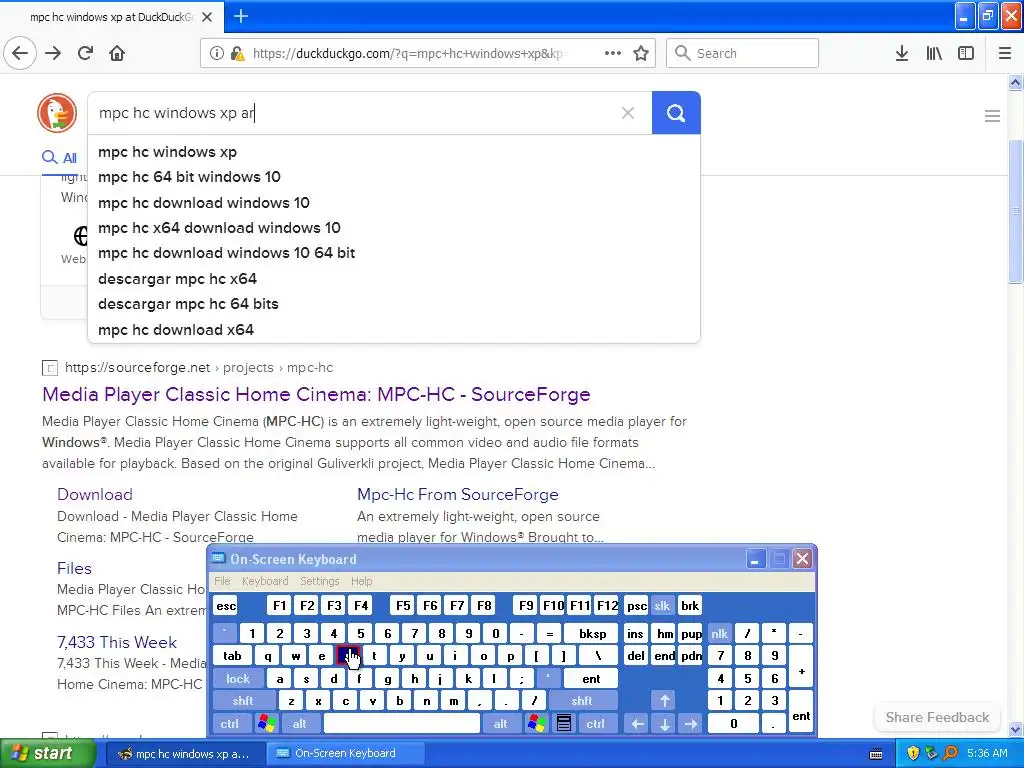Open Media Player Classic SourceForge result

[x=316, y=394]
